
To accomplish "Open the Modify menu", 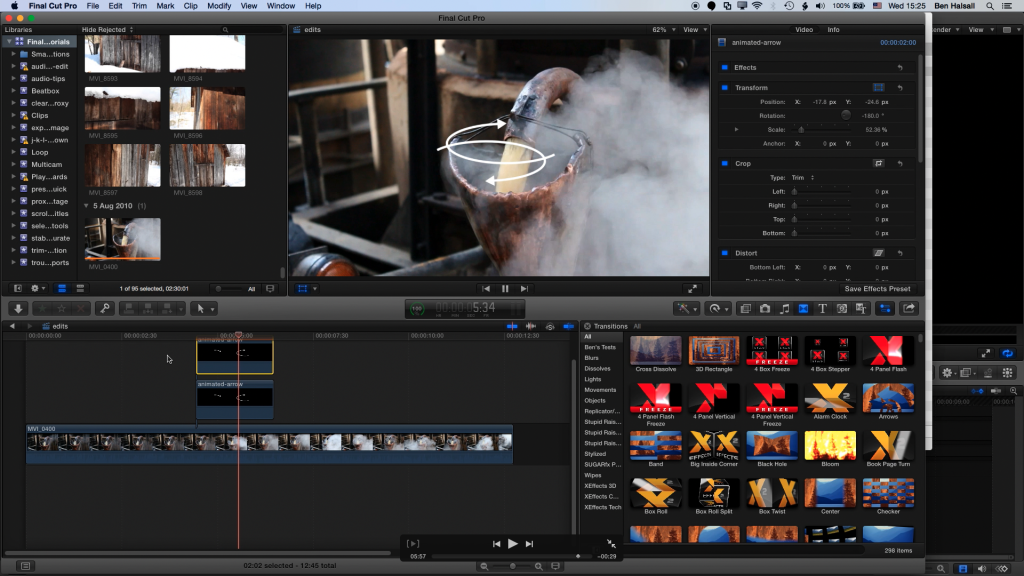I will 219,6.
